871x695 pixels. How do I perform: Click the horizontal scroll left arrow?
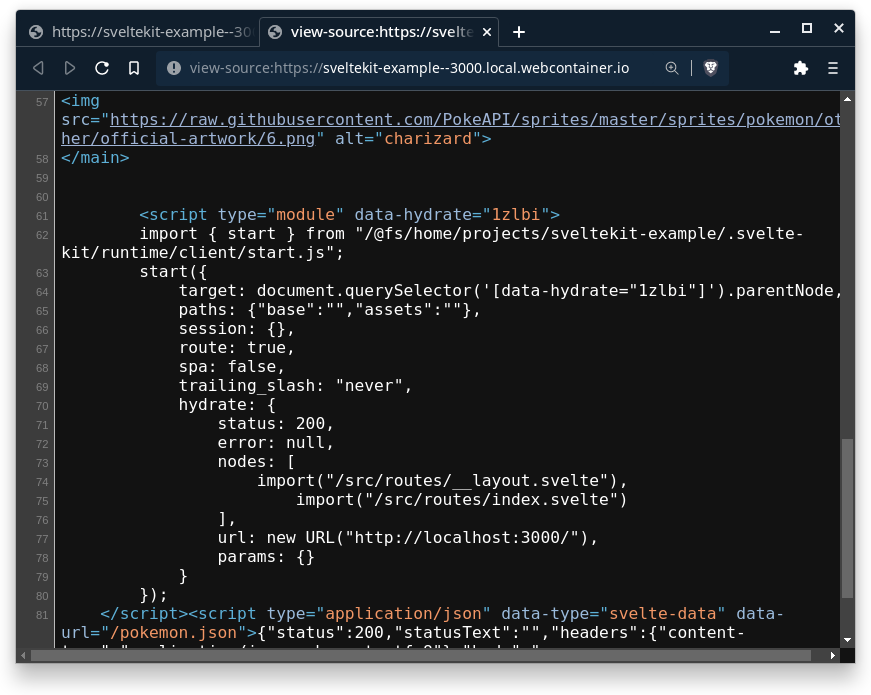(x=23, y=656)
